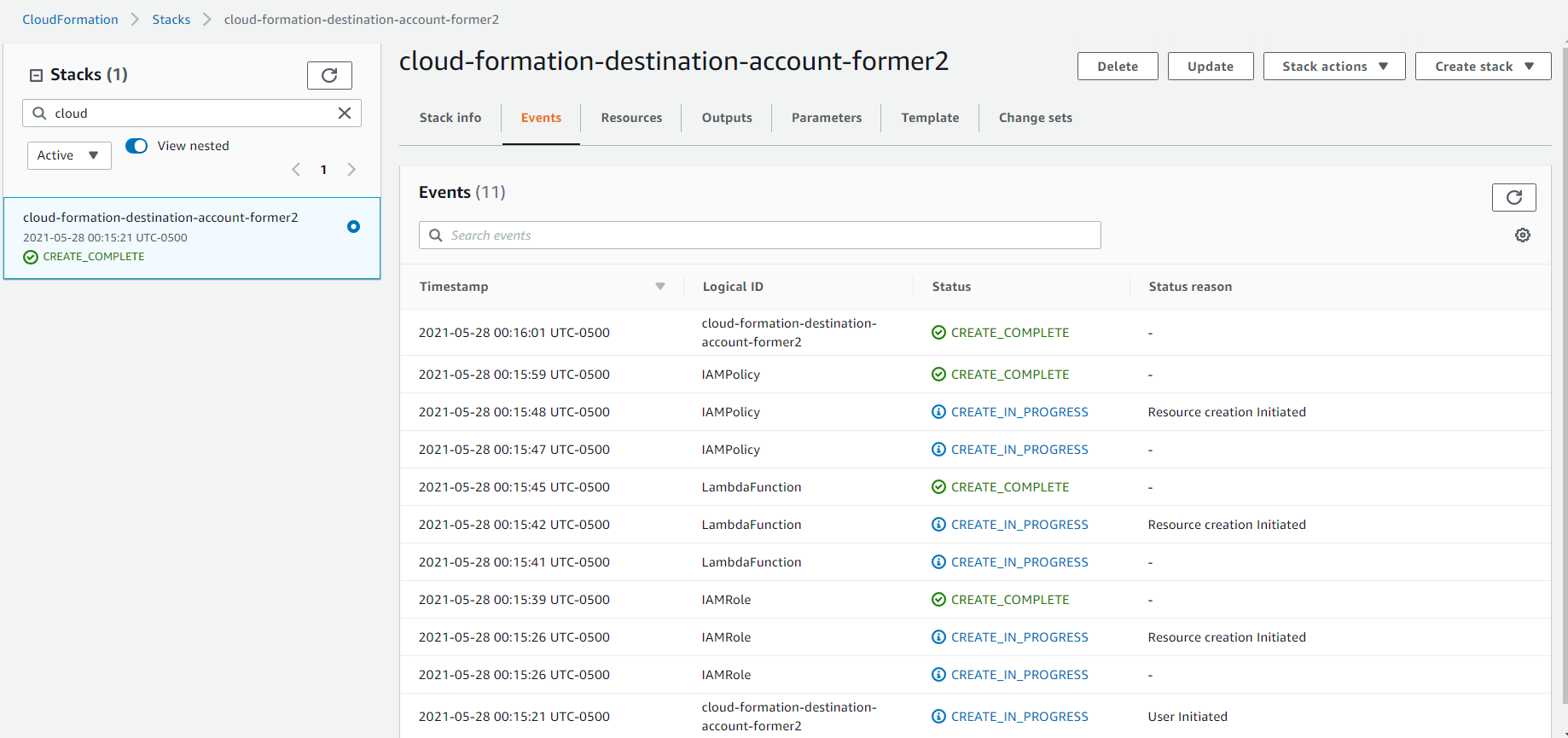This screenshot has height=738, width=1568.
Task: Switch to the Stack info tab
Action: [450, 118]
